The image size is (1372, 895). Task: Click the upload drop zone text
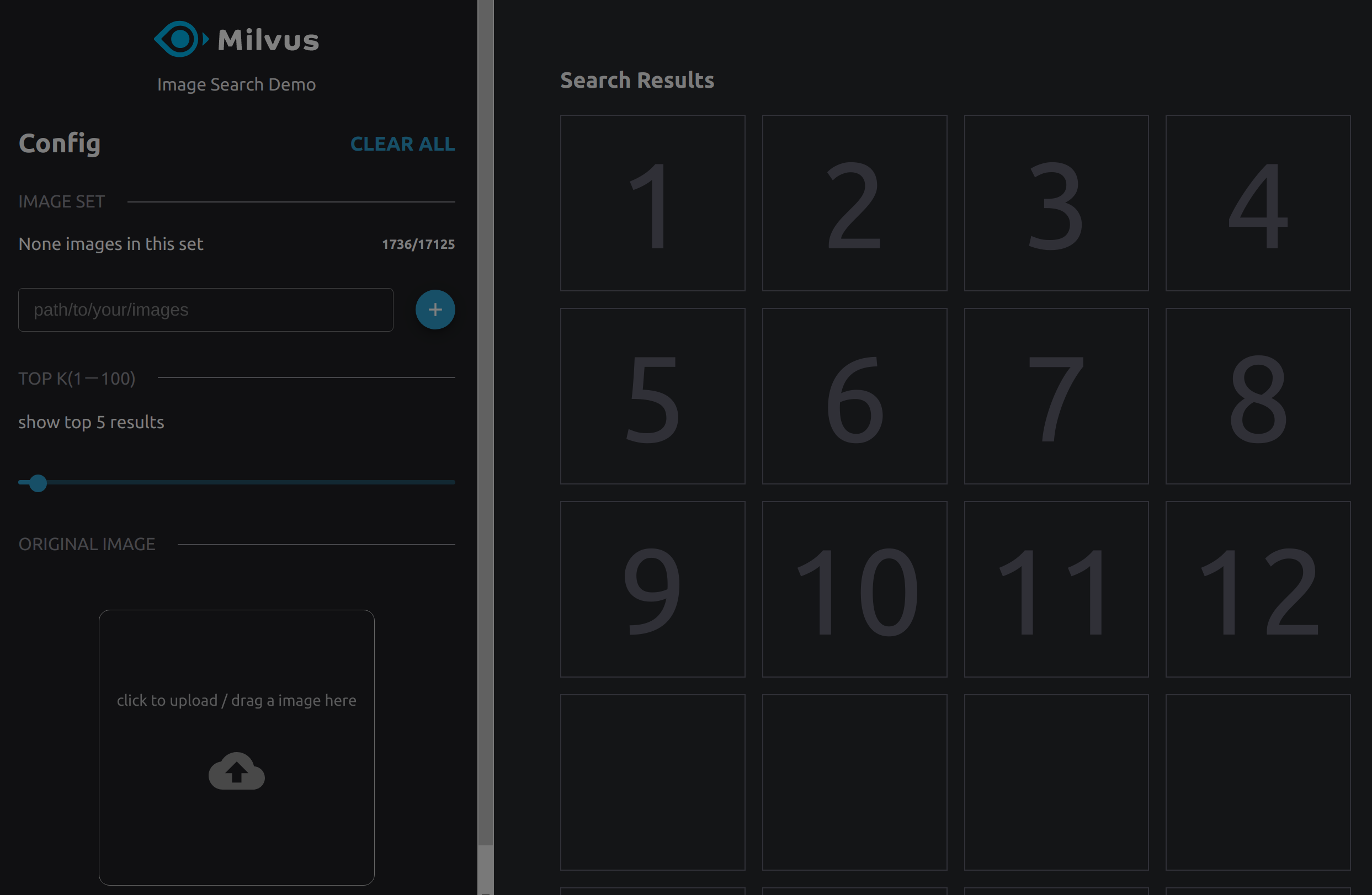(x=236, y=700)
